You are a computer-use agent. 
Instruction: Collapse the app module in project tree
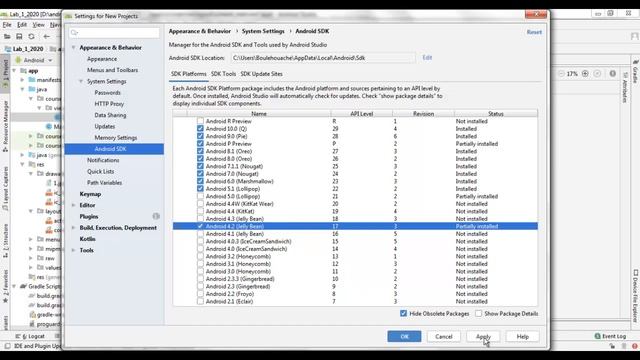point(15,71)
